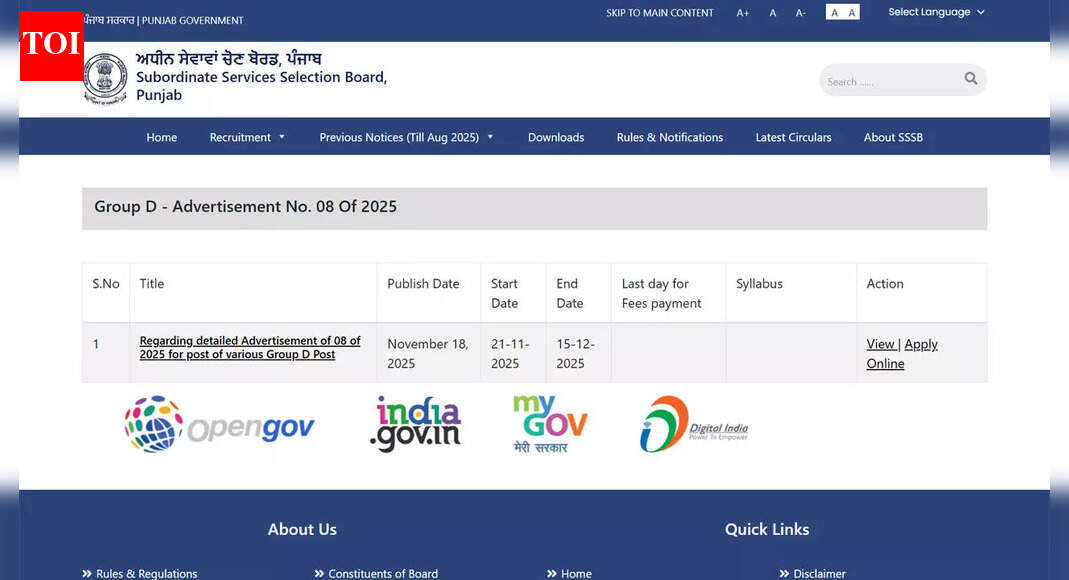This screenshot has height=580, width=1069.
Task: Click the search magnifier icon
Action: (x=970, y=78)
